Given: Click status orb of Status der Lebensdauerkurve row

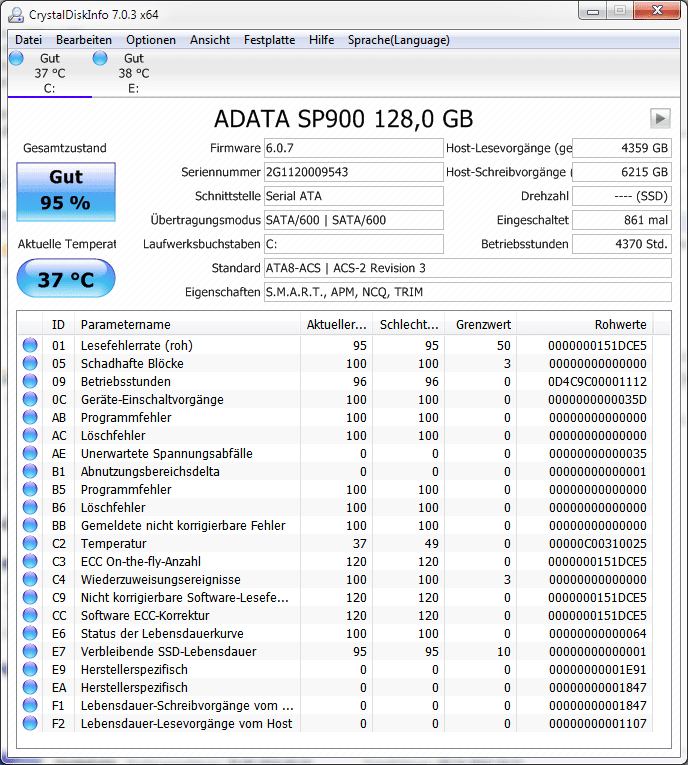Looking at the screenshot, I should 30,633.
